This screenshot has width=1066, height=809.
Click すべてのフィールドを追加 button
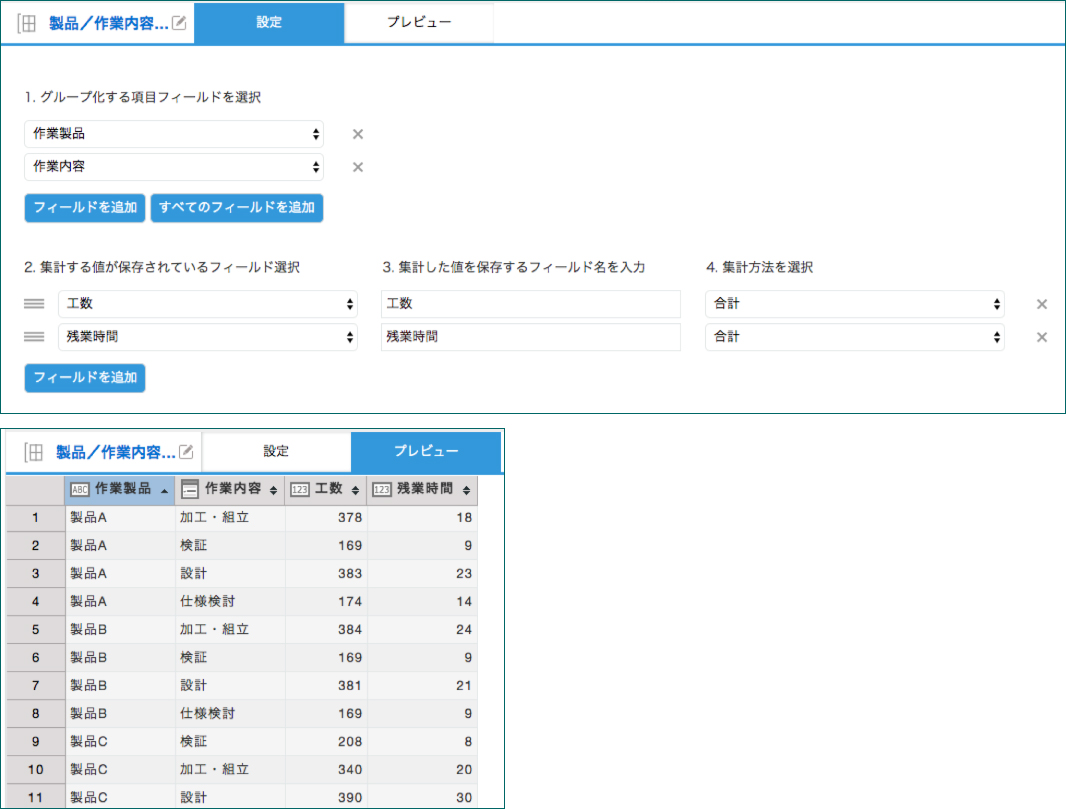tap(237, 208)
